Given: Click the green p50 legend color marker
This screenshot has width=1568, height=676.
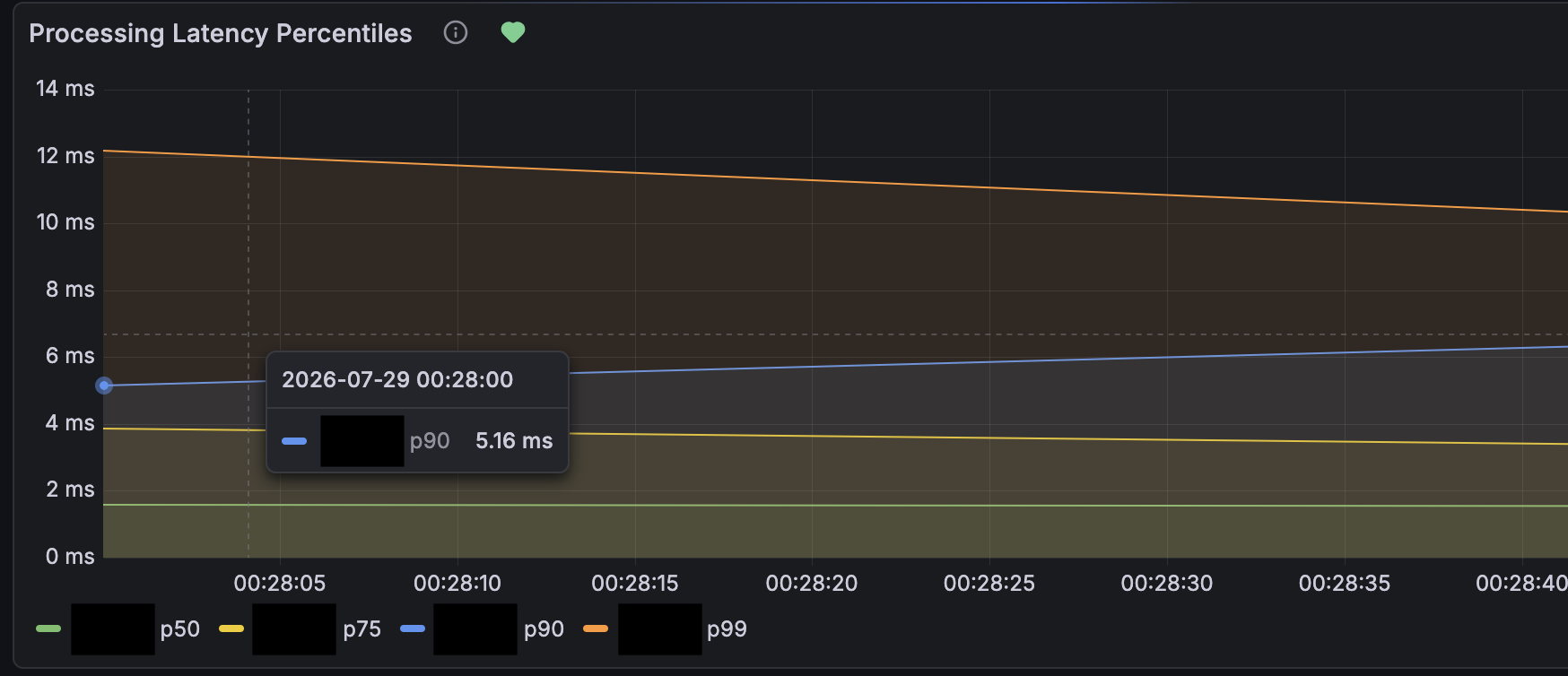Looking at the screenshot, I should (x=48, y=629).
